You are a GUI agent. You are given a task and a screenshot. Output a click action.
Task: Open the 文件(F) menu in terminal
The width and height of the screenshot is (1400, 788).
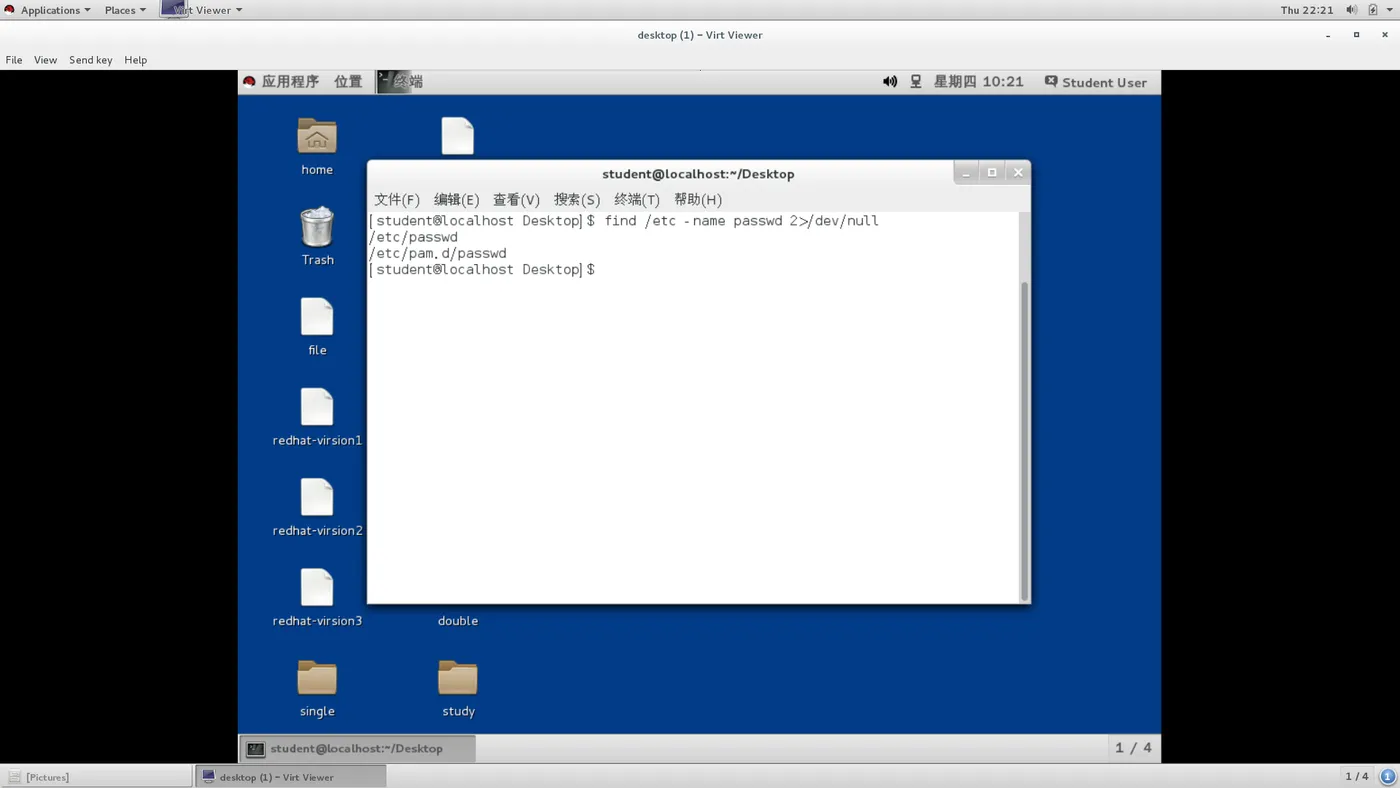(x=397, y=200)
